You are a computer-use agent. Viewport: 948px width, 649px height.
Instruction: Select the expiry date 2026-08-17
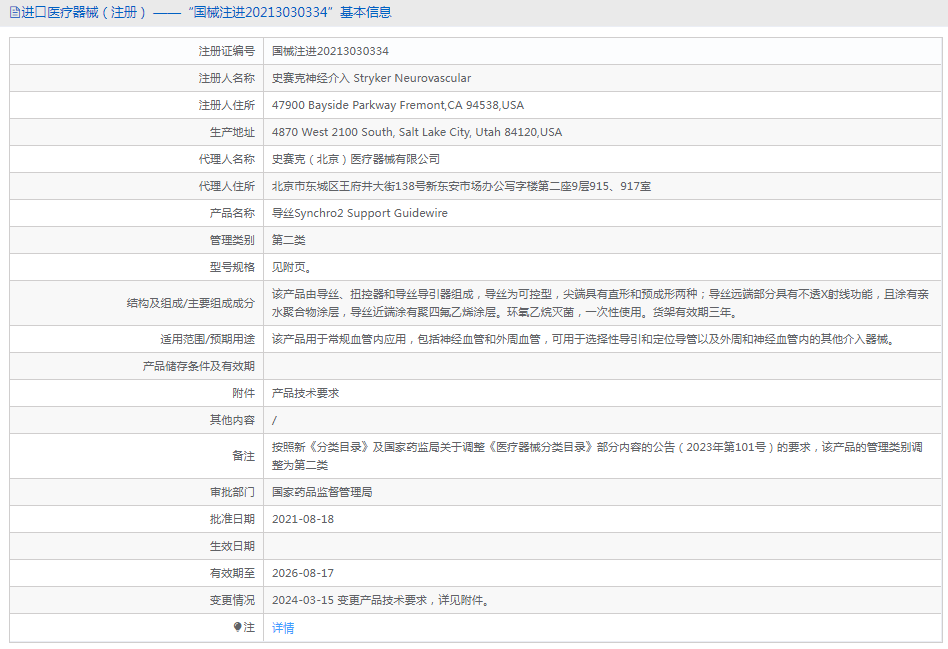(x=303, y=573)
